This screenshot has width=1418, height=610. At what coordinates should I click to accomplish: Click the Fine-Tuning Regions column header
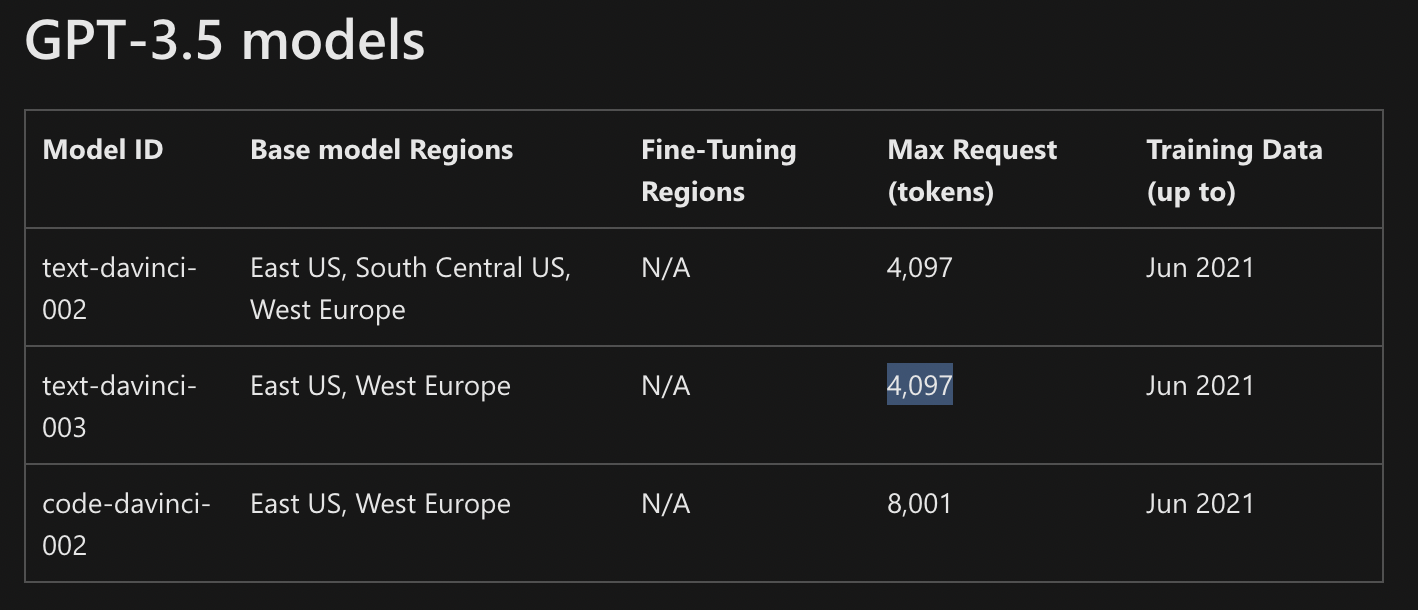coord(718,170)
